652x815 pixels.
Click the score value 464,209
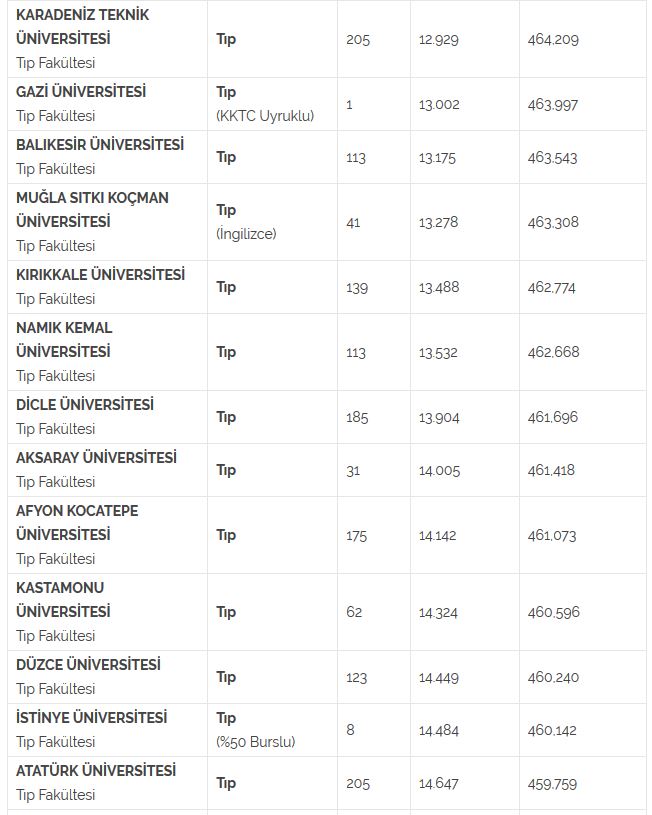click(555, 40)
